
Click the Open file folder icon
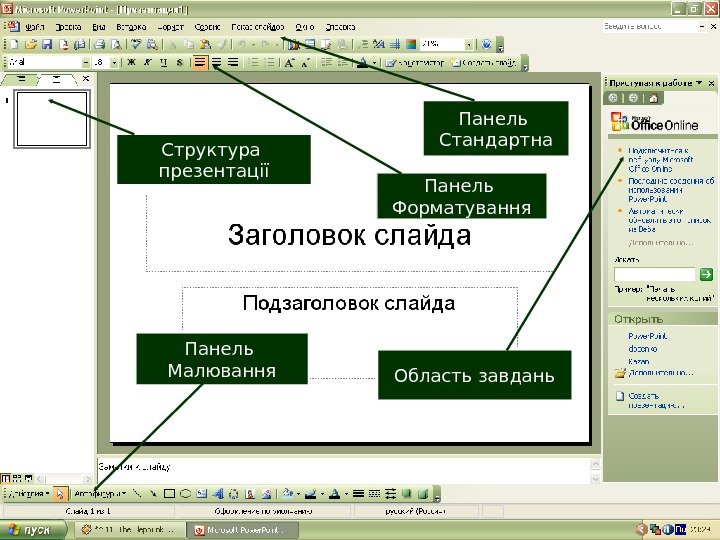coord(31,44)
